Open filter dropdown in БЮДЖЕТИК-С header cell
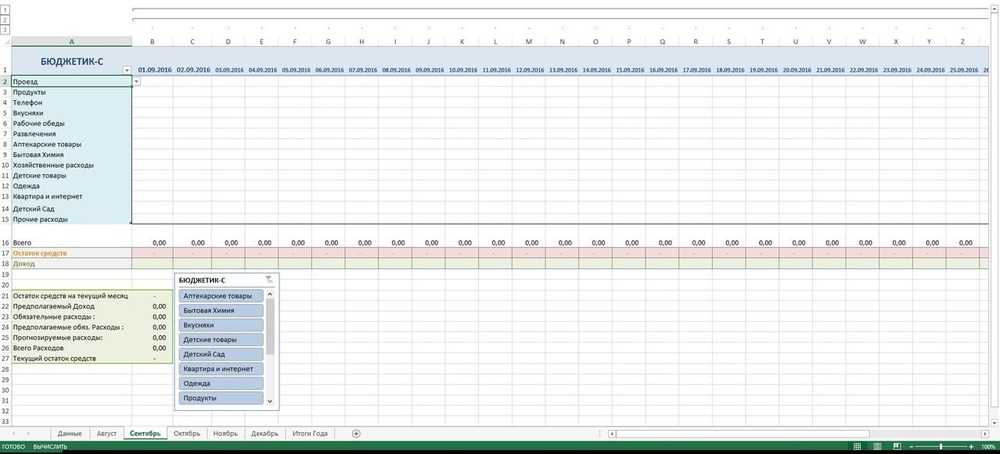Viewport: 1000px width, 454px height. click(126, 70)
